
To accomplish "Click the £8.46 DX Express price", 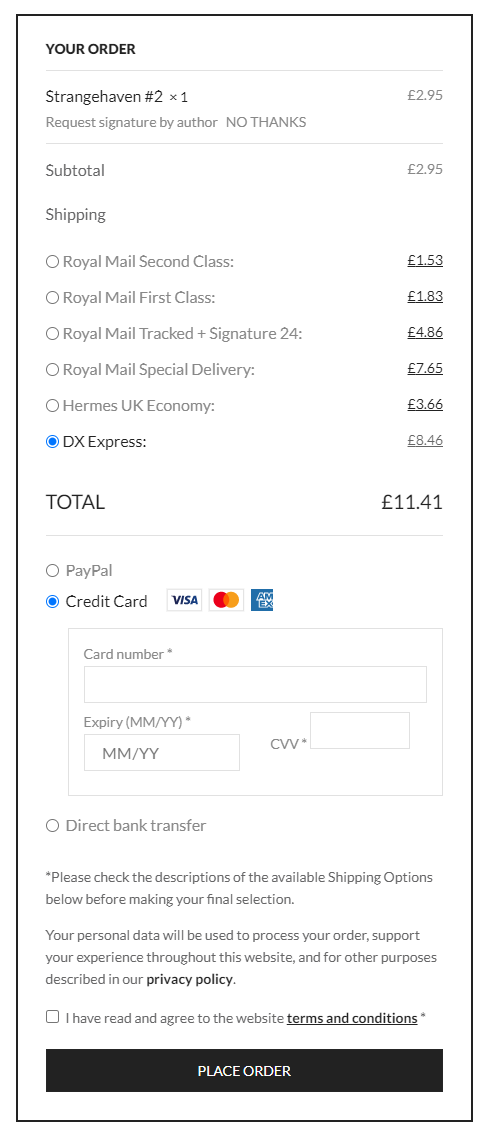I will point(425,440).
